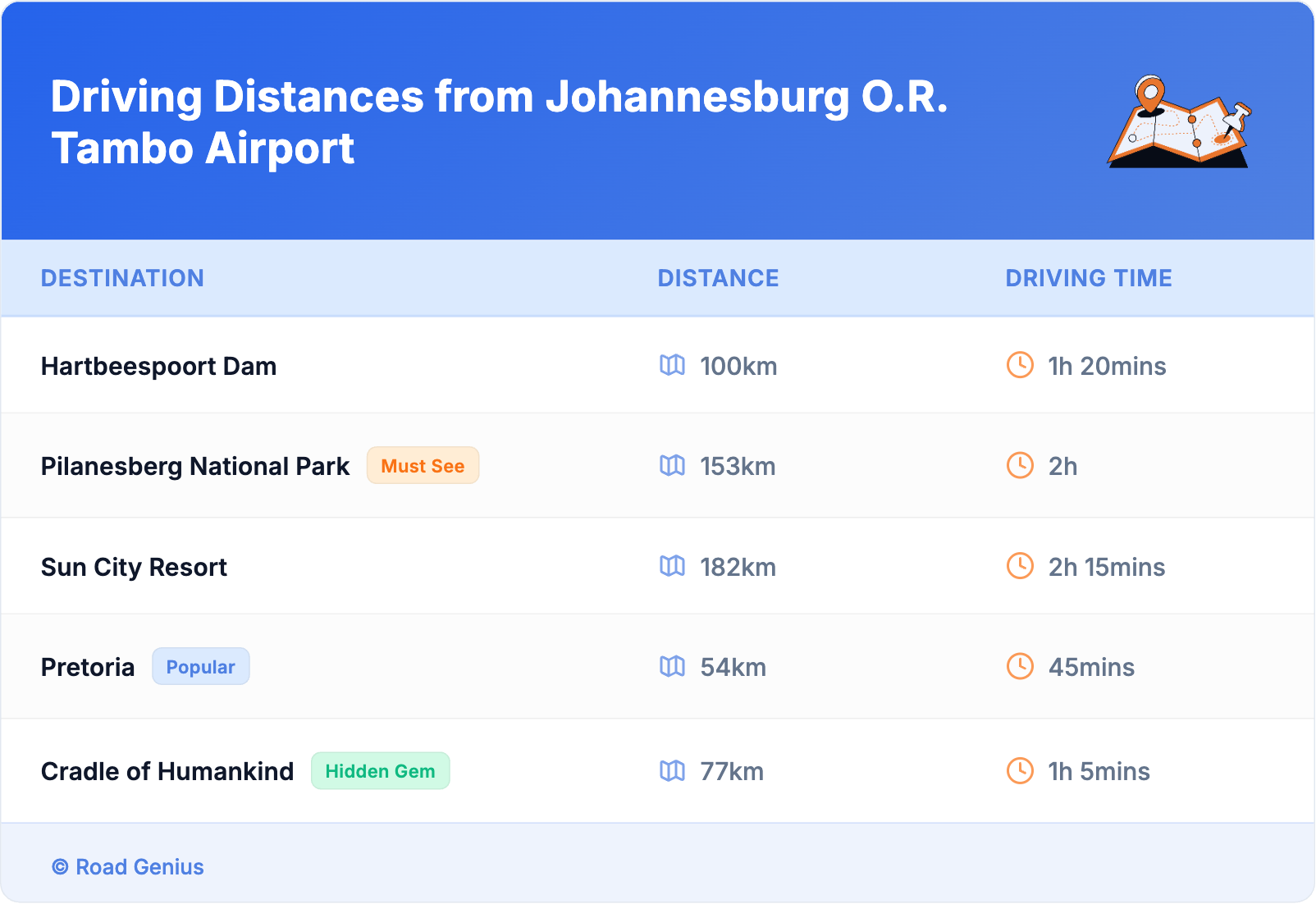
Task: Click the Popular badge next to Pretoria
Action: tap(200, 667)
